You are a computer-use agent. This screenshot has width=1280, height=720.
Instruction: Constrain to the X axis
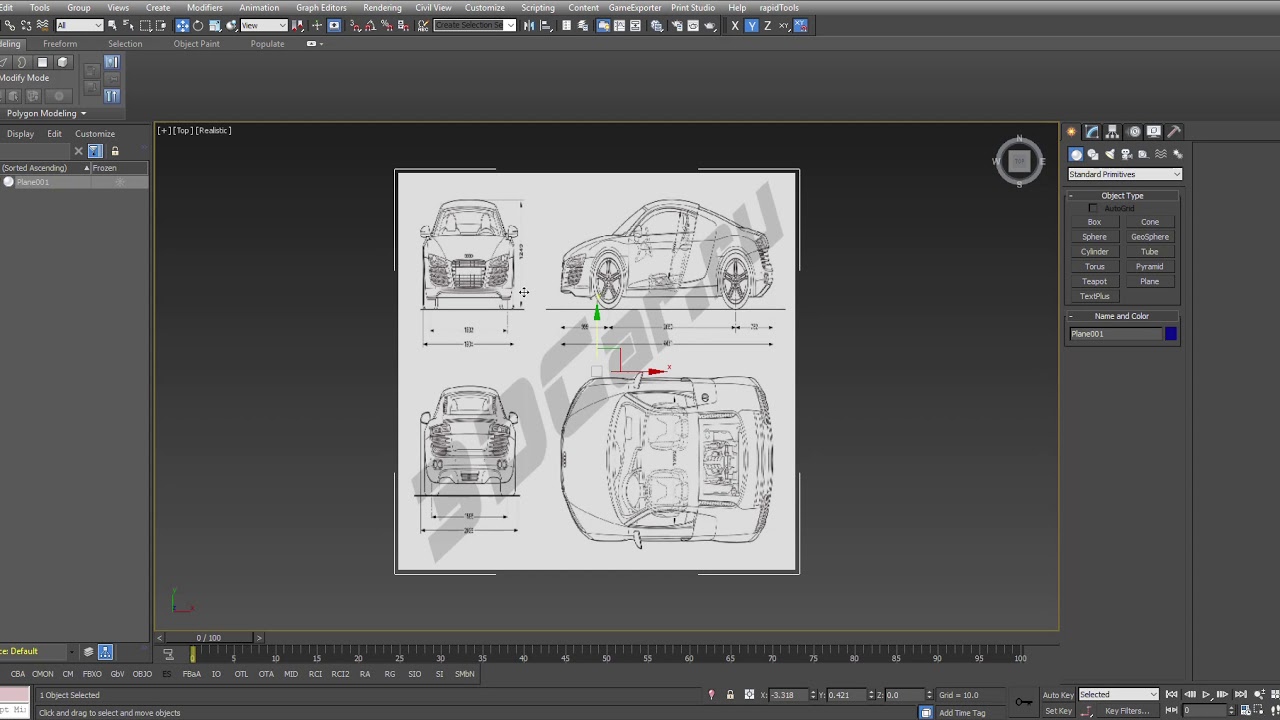pyautogui.click(x=735, y=25)
